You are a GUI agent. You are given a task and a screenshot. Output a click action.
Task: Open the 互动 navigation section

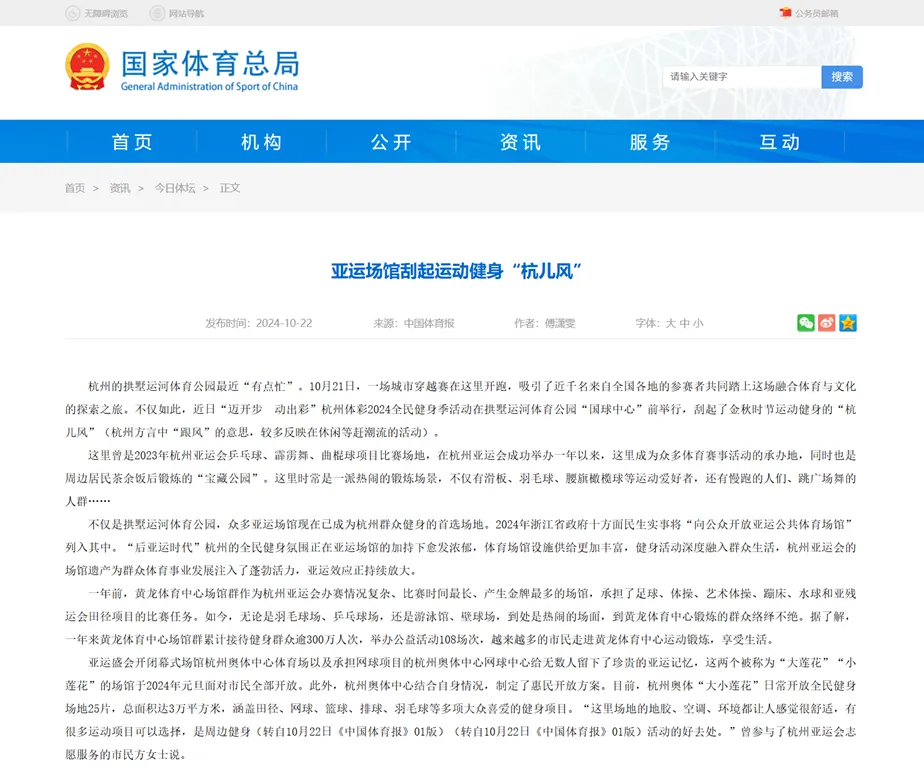779,141
